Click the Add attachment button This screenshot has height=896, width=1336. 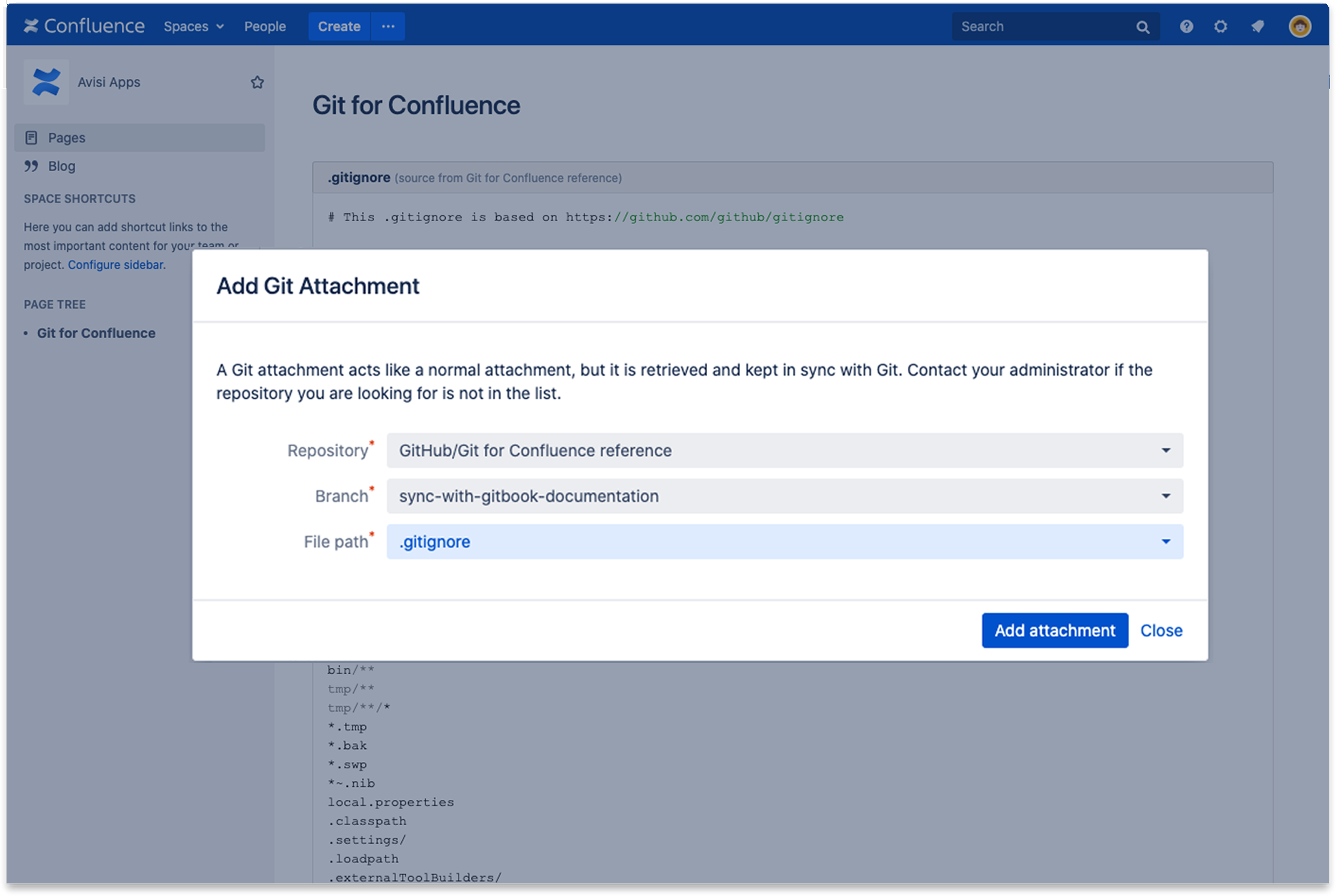point(1054,630)
